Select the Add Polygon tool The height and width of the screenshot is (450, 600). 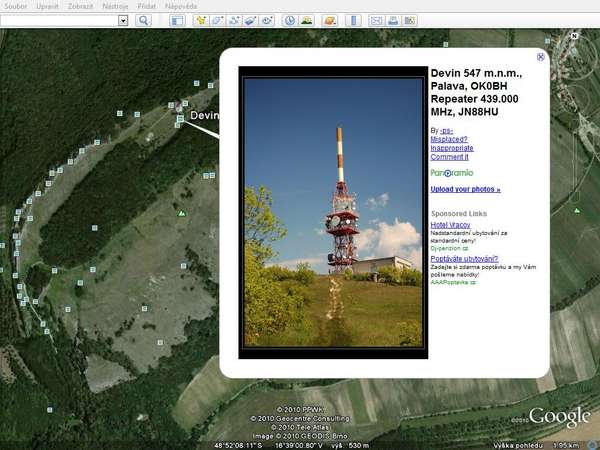click(x=217, y=20)
